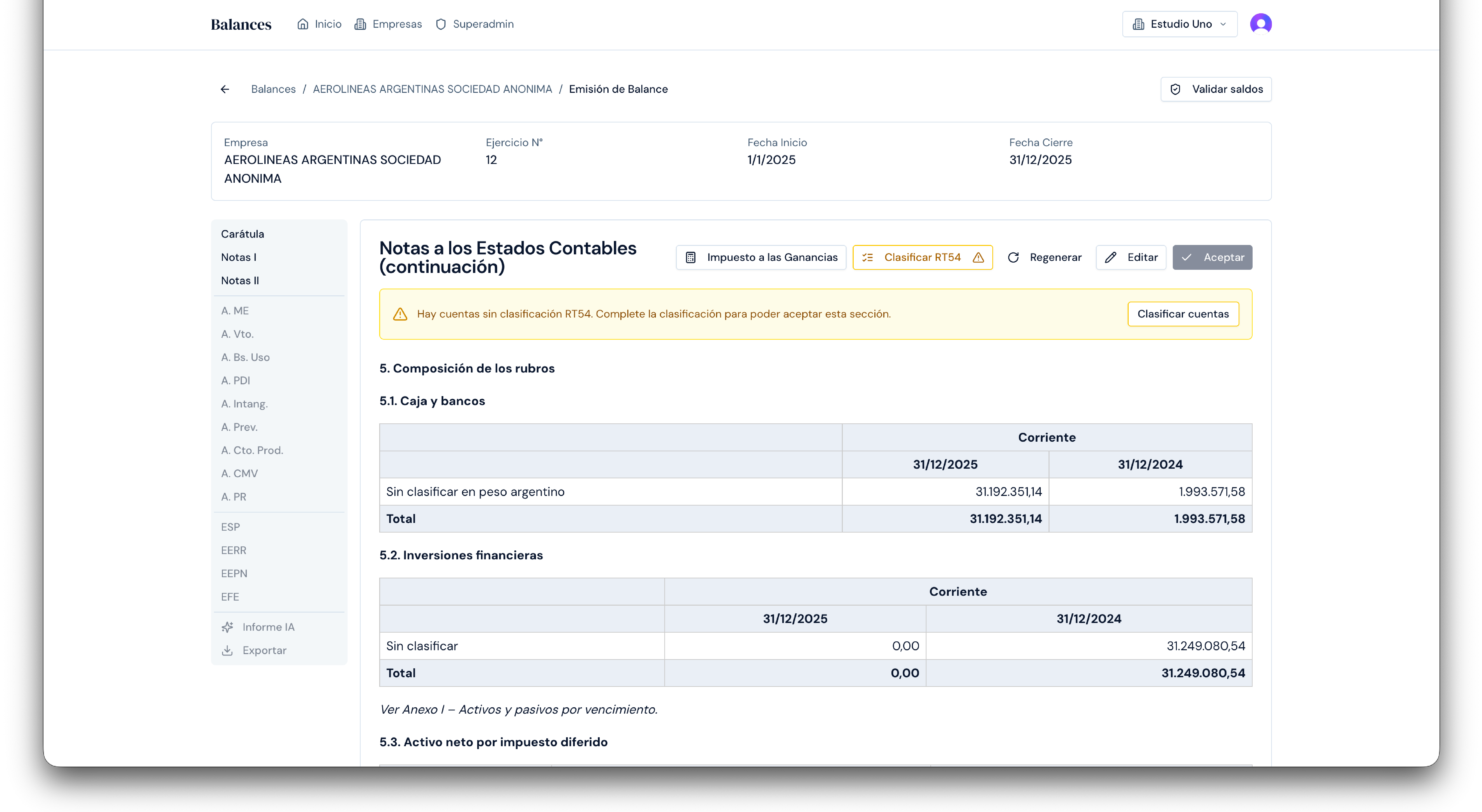1482x812 pixels.
Task: Click the Informe IA sparkle icon
Action: click(228, 627)
